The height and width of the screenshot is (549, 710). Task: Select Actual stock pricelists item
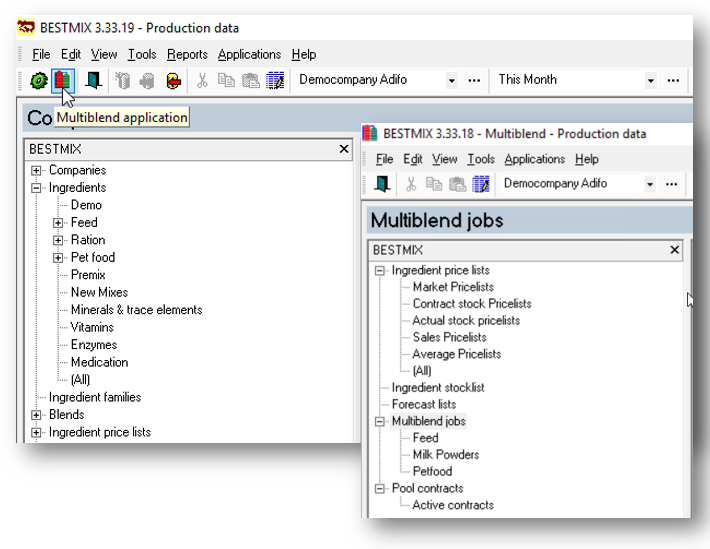(466, 321)
